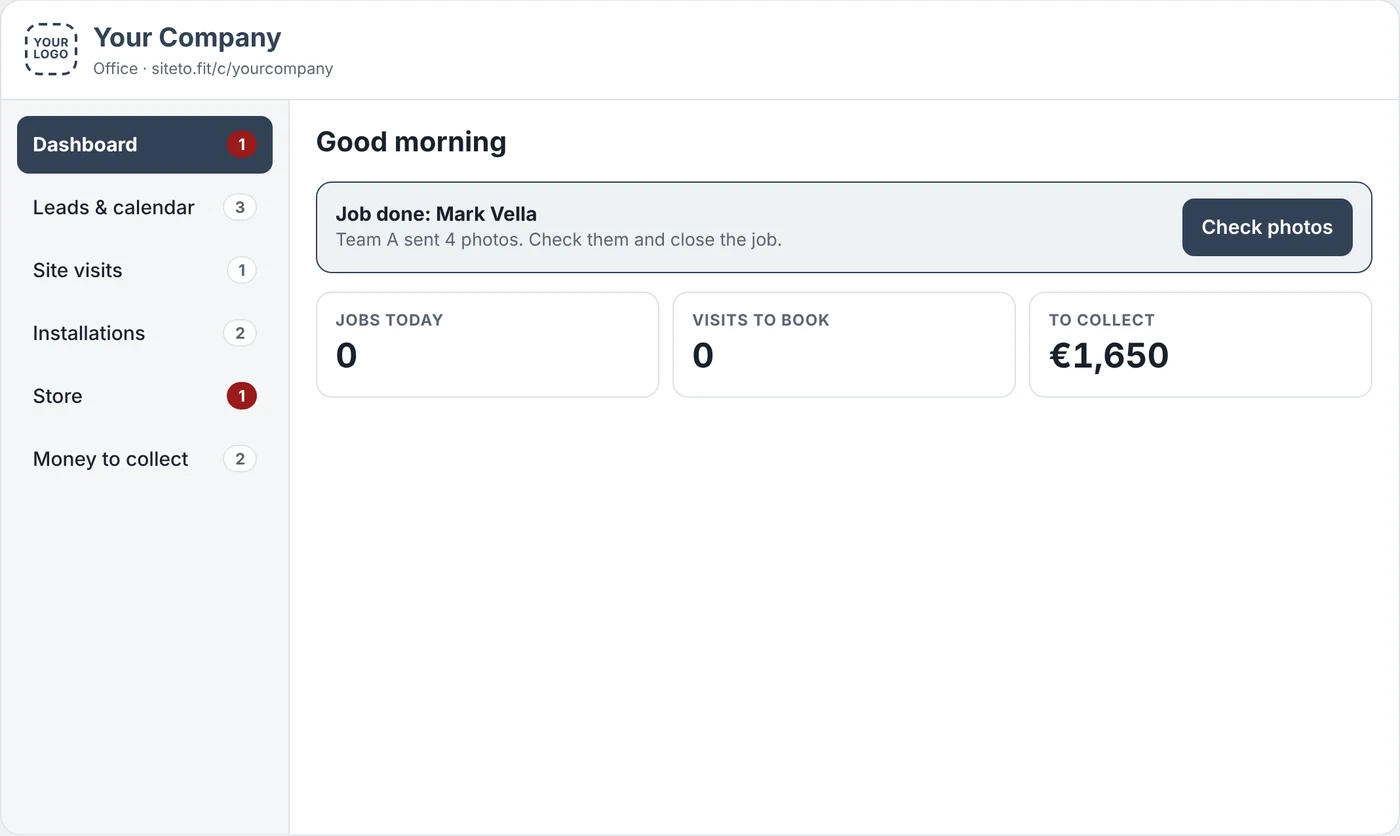Viewport: 1400px width, 836px height.
Task: Navigate to Money to collect
Action: point(145,460)
